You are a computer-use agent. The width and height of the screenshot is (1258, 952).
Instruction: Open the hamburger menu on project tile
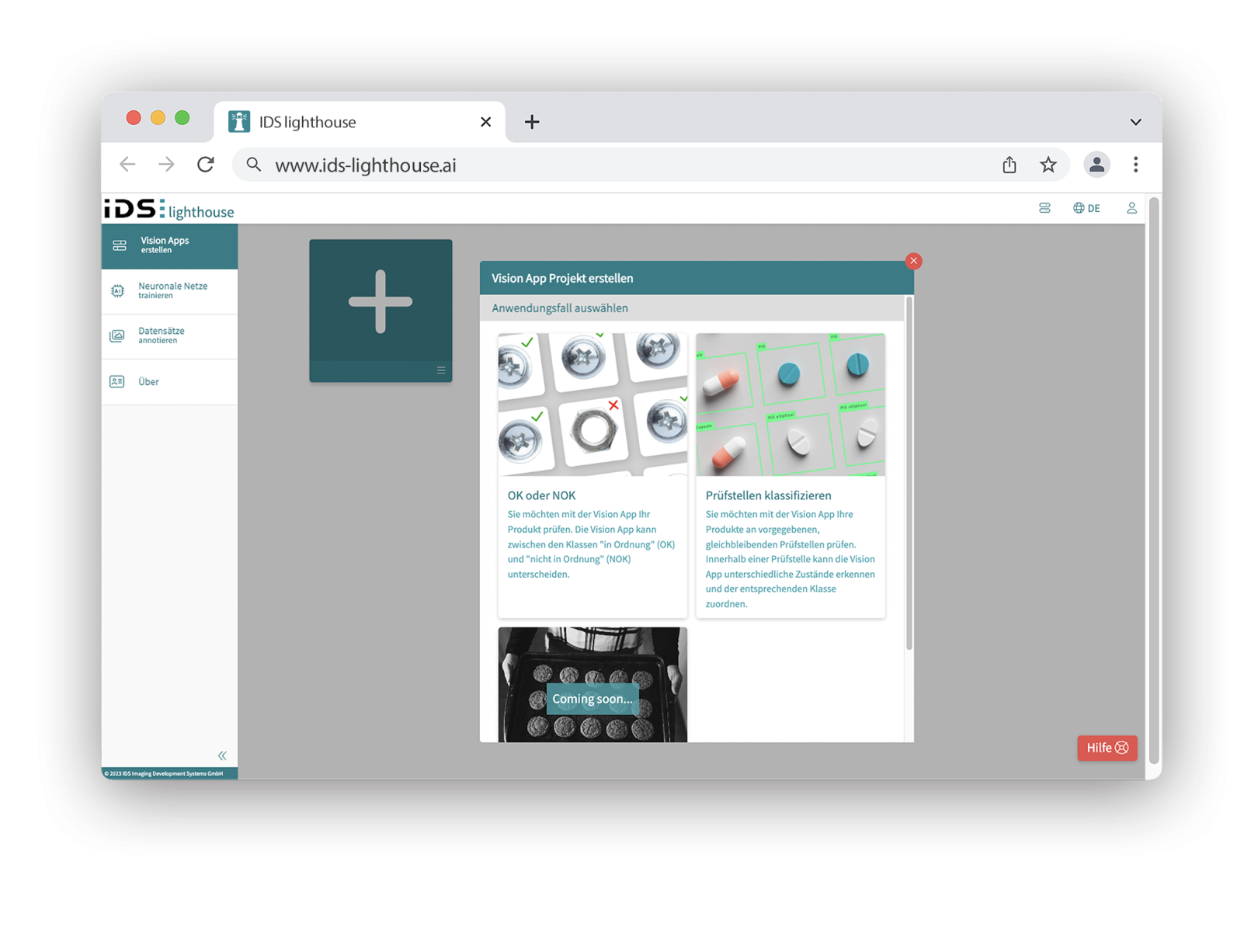coord(441,370)
